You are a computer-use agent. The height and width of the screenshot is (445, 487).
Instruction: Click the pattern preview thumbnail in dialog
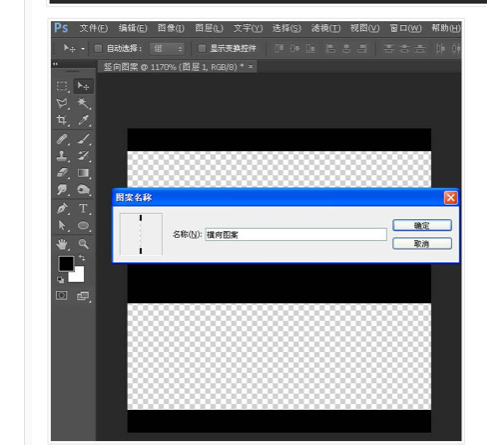point(141,234)
